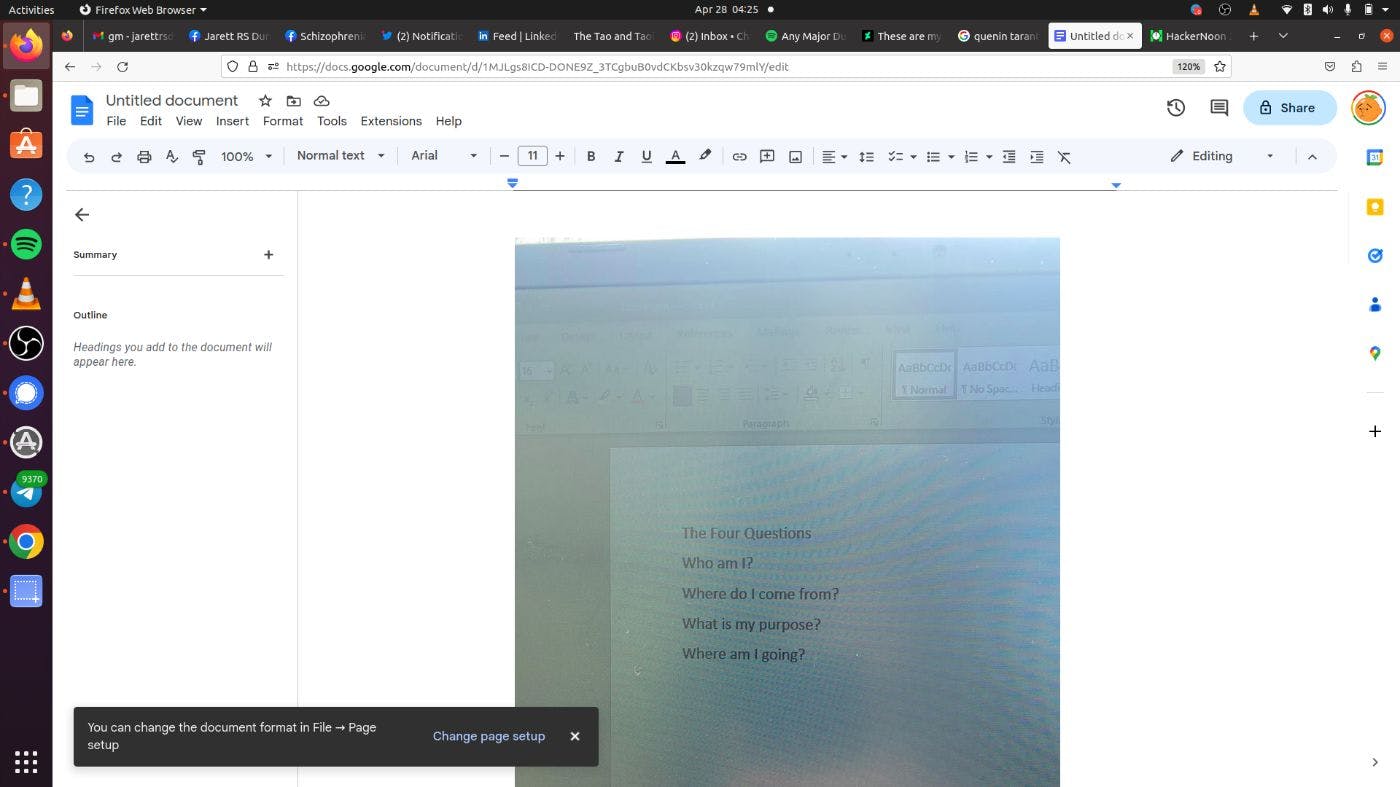Star the Untitled document
This screenshot has width=1400, height=787.
point(265,101)
